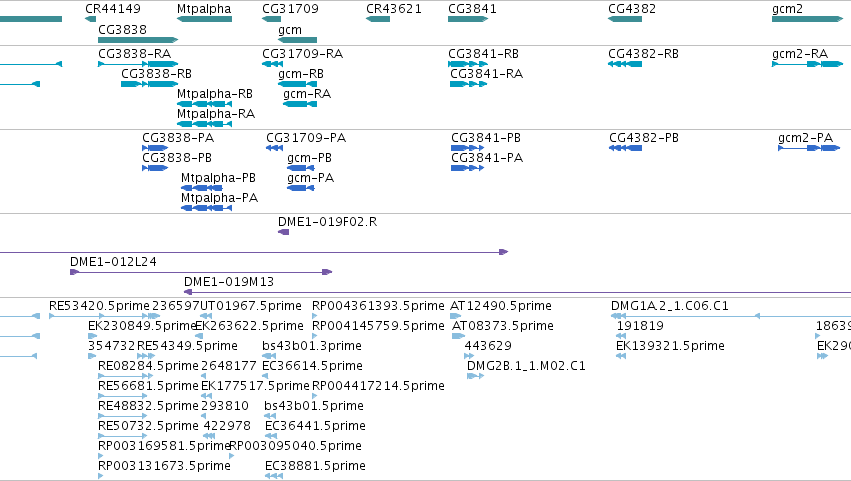Click the 443629 feature label
The image size is (851, 481).
pyautogui.click(x=488, y=346)
